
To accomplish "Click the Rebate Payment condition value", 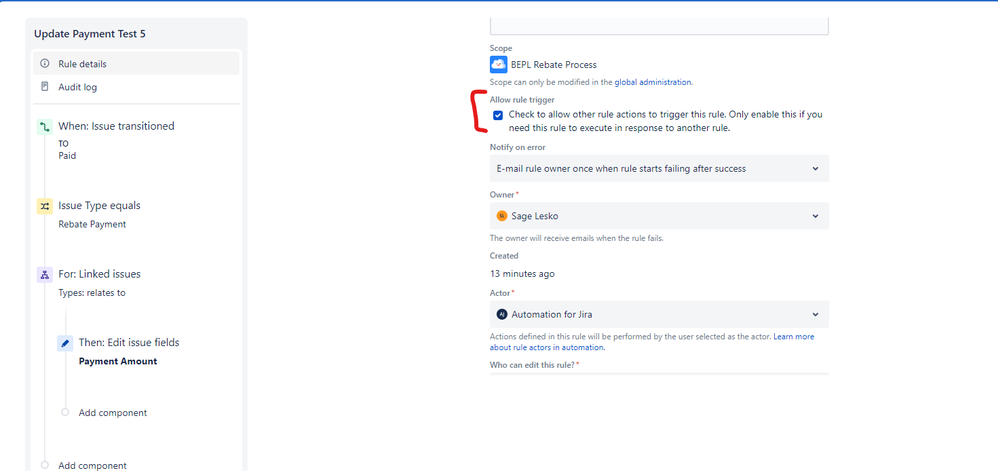I will [92, 224].
